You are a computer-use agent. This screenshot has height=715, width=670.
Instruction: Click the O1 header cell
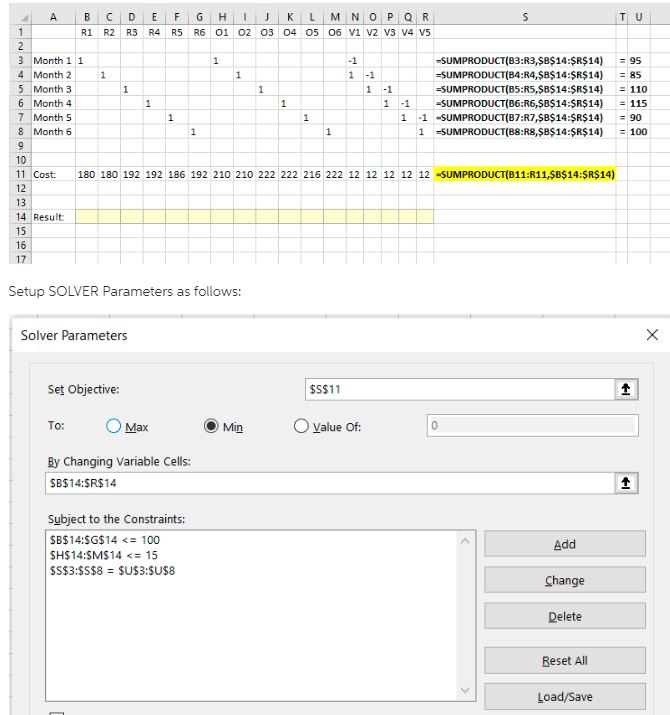click(x=222, y=32)
